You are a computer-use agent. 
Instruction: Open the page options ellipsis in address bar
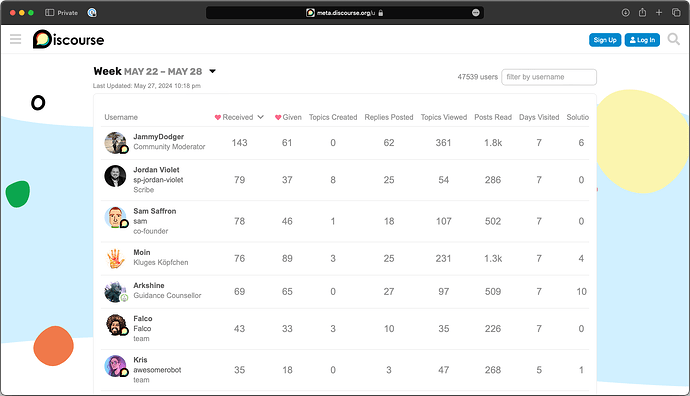coord(476,13)
